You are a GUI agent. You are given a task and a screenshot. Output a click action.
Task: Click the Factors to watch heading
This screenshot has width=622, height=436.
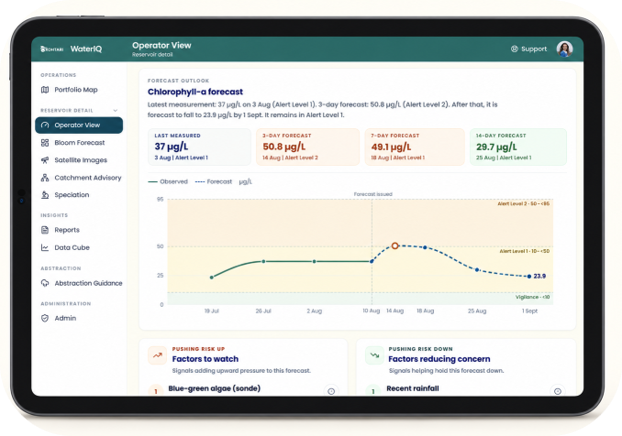(x=205, y=359)
